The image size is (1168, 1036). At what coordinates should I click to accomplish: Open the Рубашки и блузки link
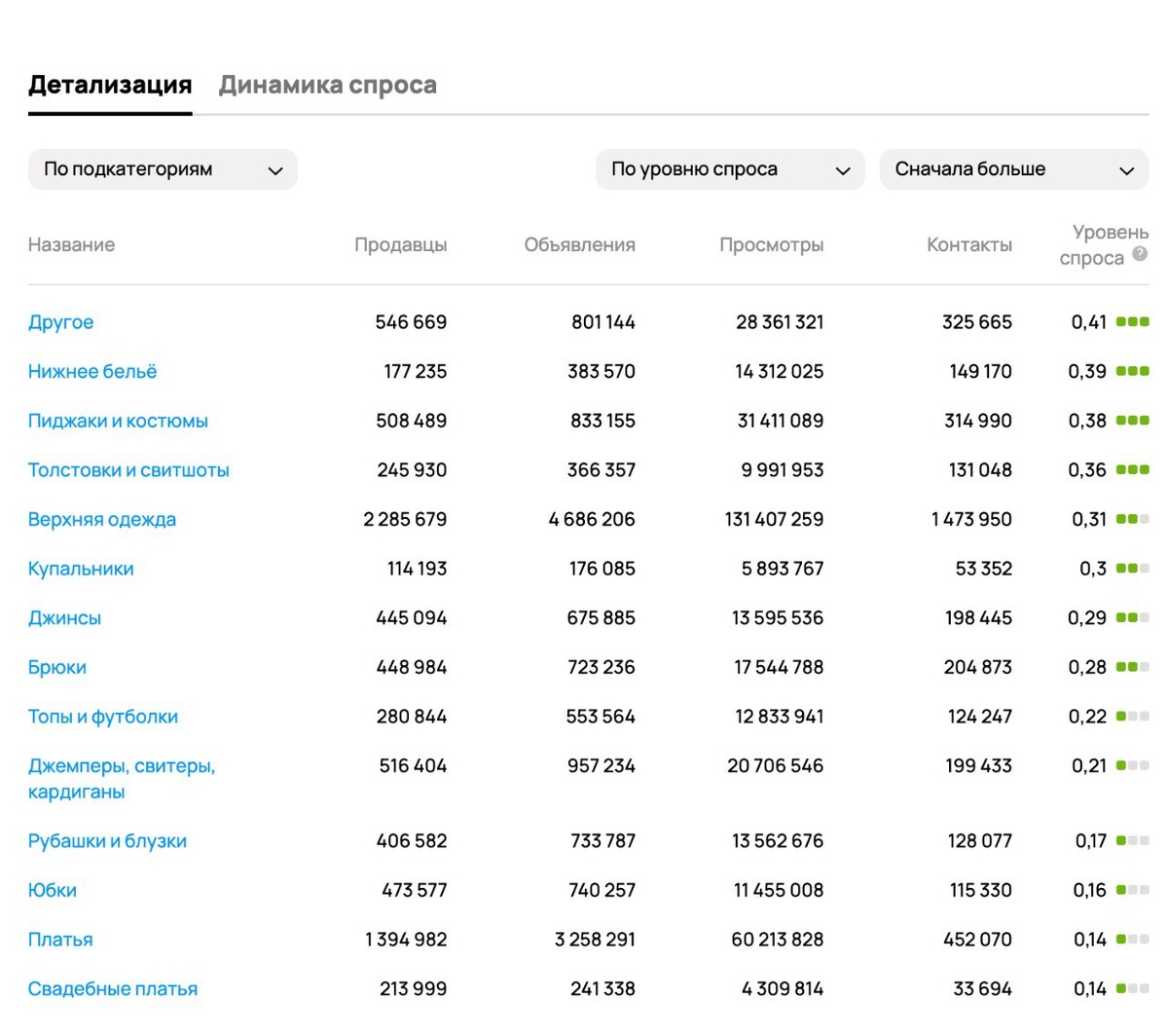coord(107,841)
